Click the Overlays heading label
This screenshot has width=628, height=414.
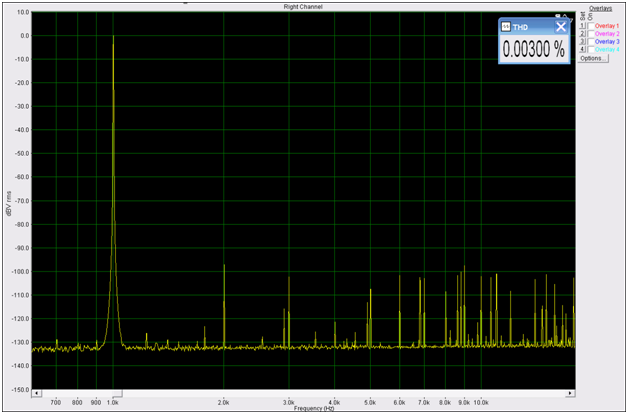[x=601, y=8]
